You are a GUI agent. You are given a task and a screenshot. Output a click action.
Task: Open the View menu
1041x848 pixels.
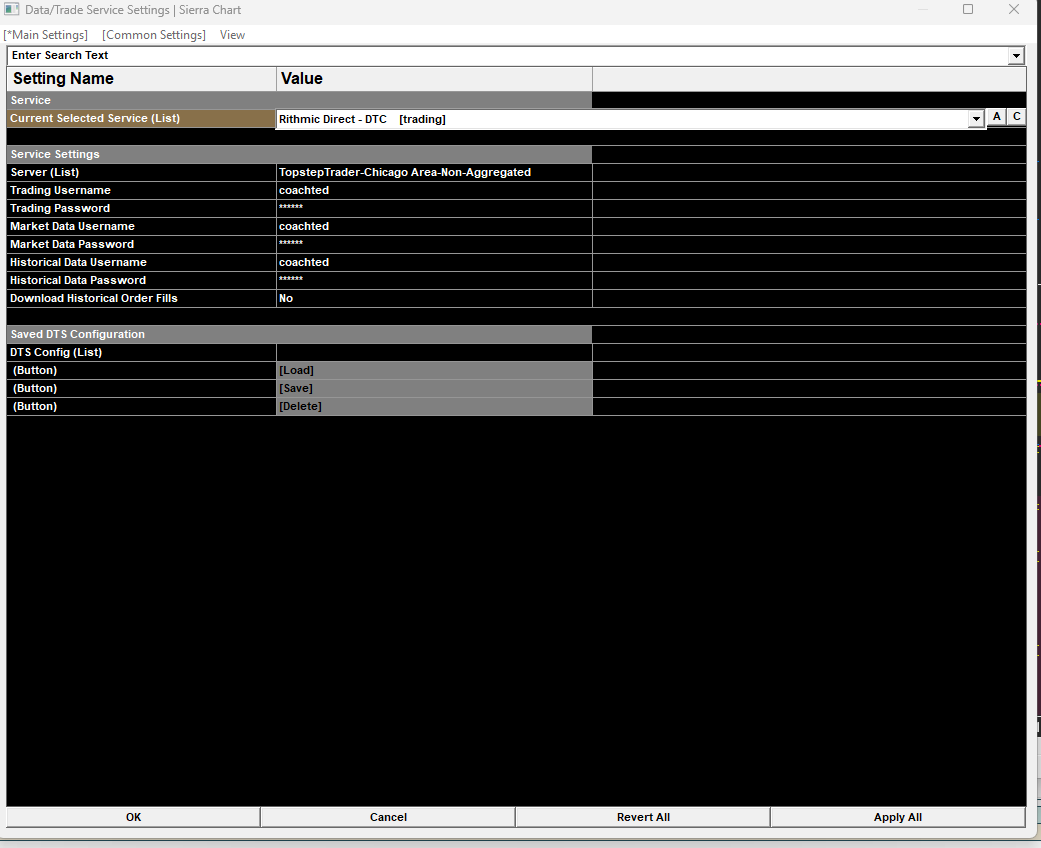coord(232,35)
